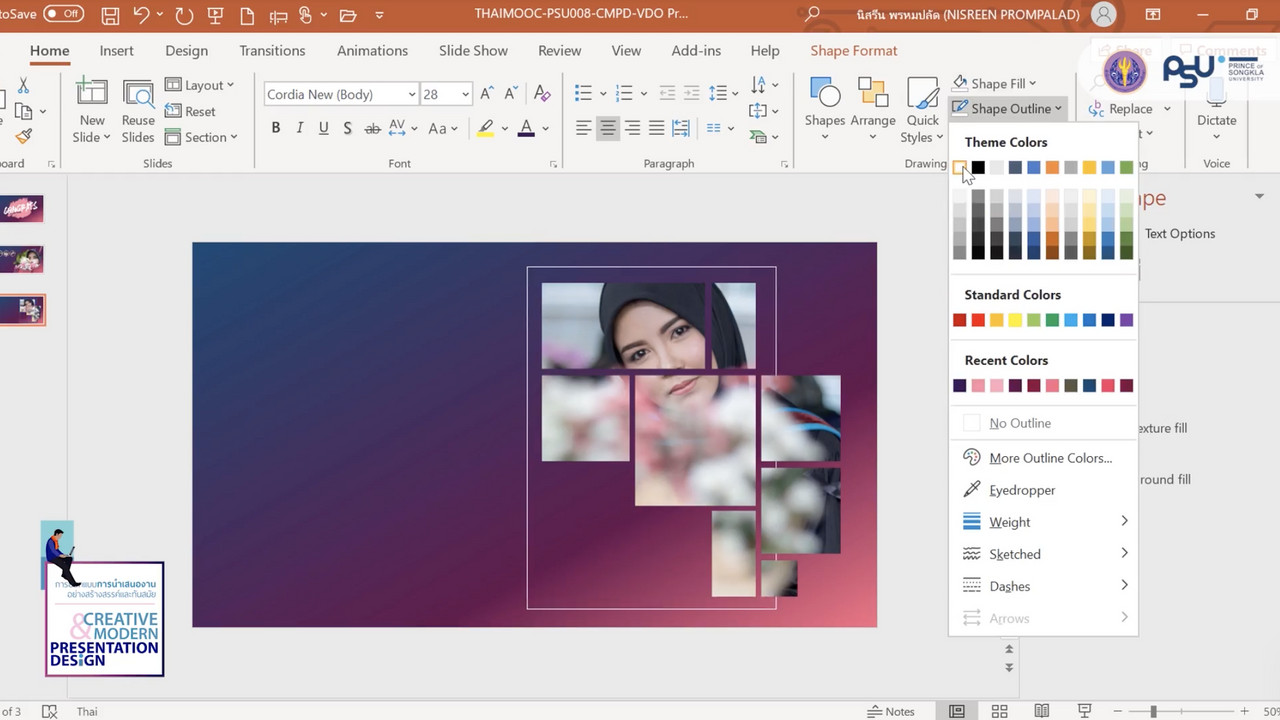Go to the Slide Show tab

[x=474, y=51]
